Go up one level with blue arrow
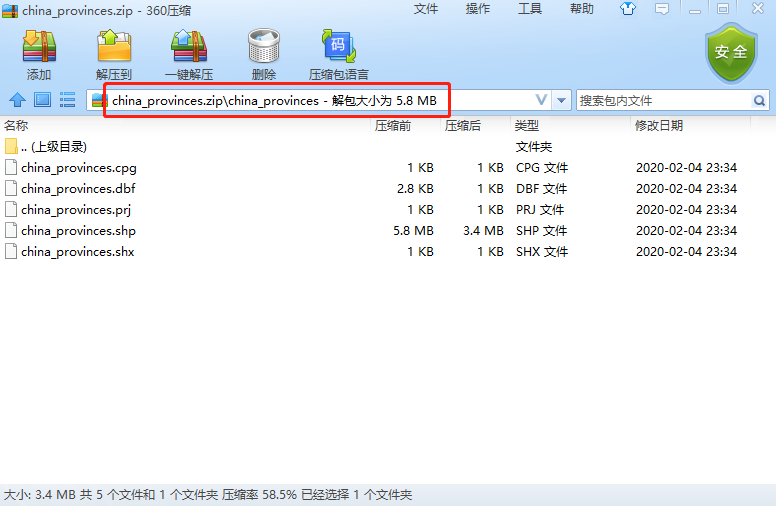776x506 pixels. point(17,100)
